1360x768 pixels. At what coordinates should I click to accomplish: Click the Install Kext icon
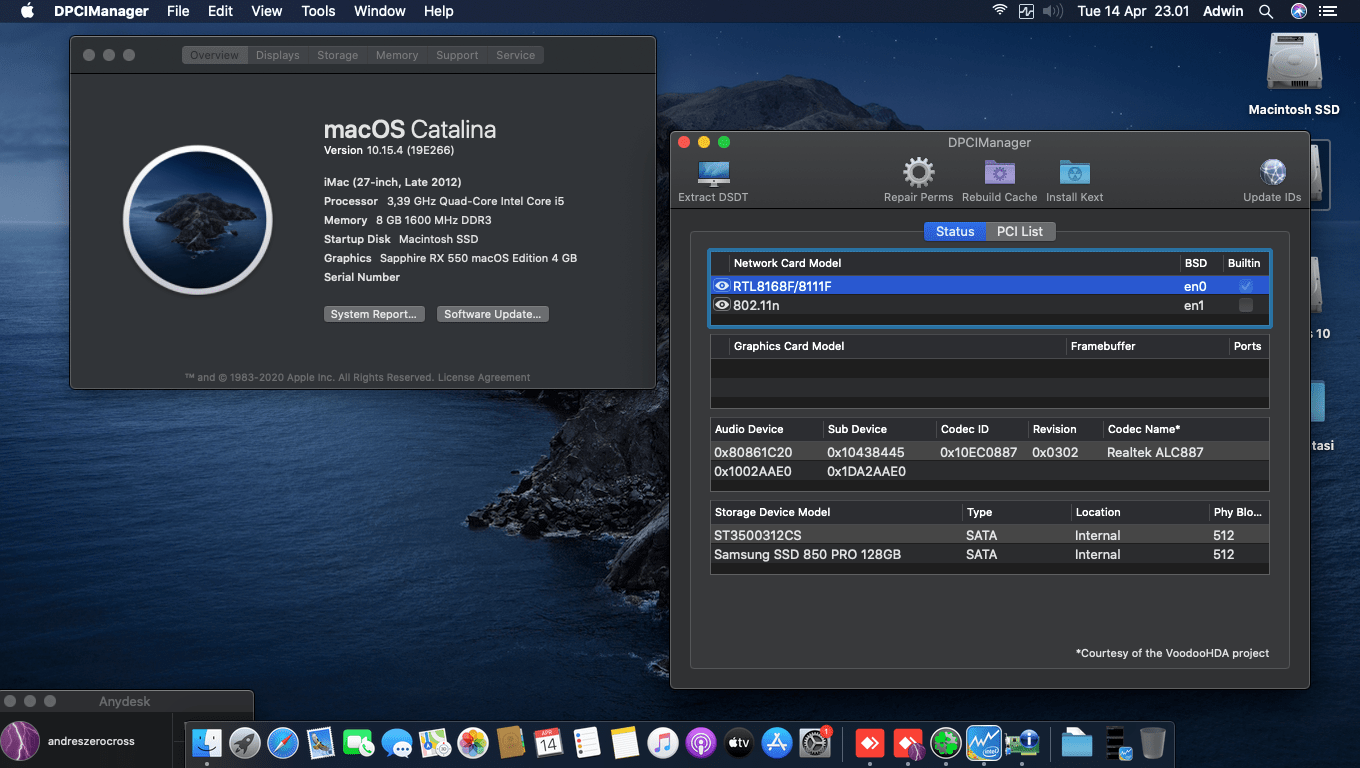point(1074,172)
